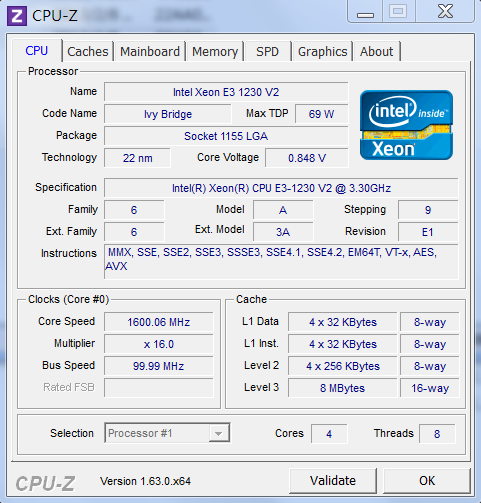481x503 pixels.
Task: Click the Validate button
Action: coord(333,481)
